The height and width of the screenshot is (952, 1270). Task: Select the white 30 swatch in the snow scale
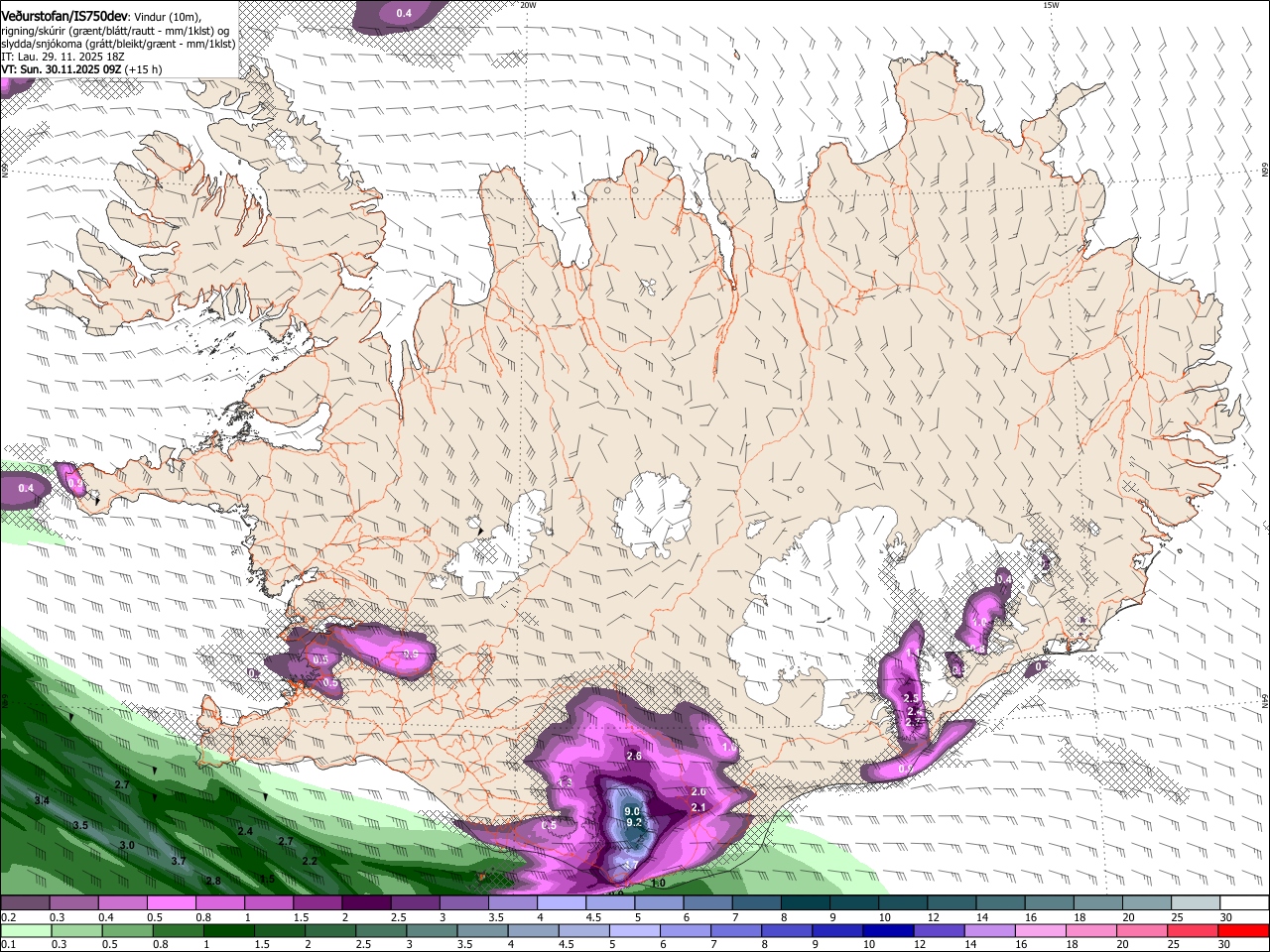(1244, 903)
